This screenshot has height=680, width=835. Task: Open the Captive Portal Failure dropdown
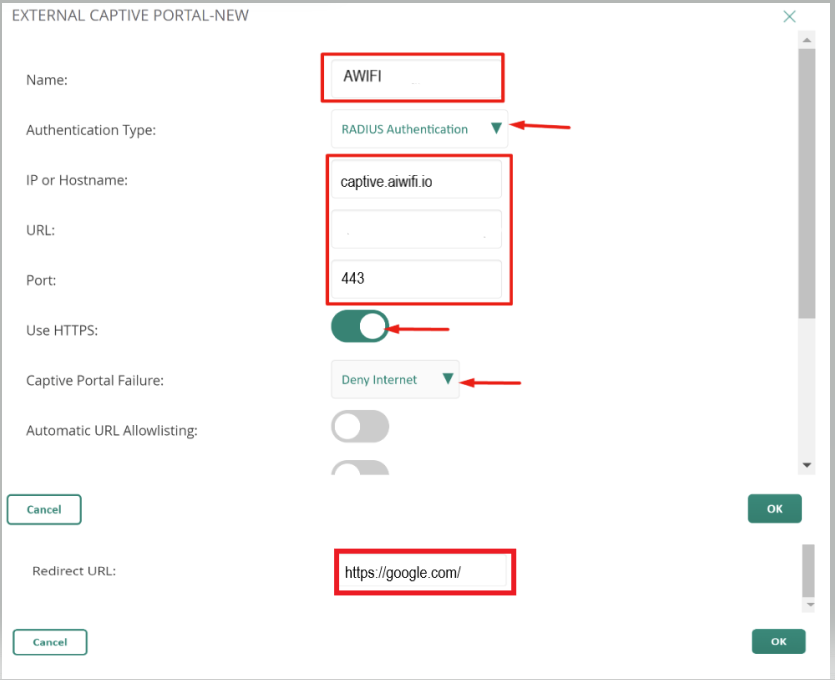point(395,380)
